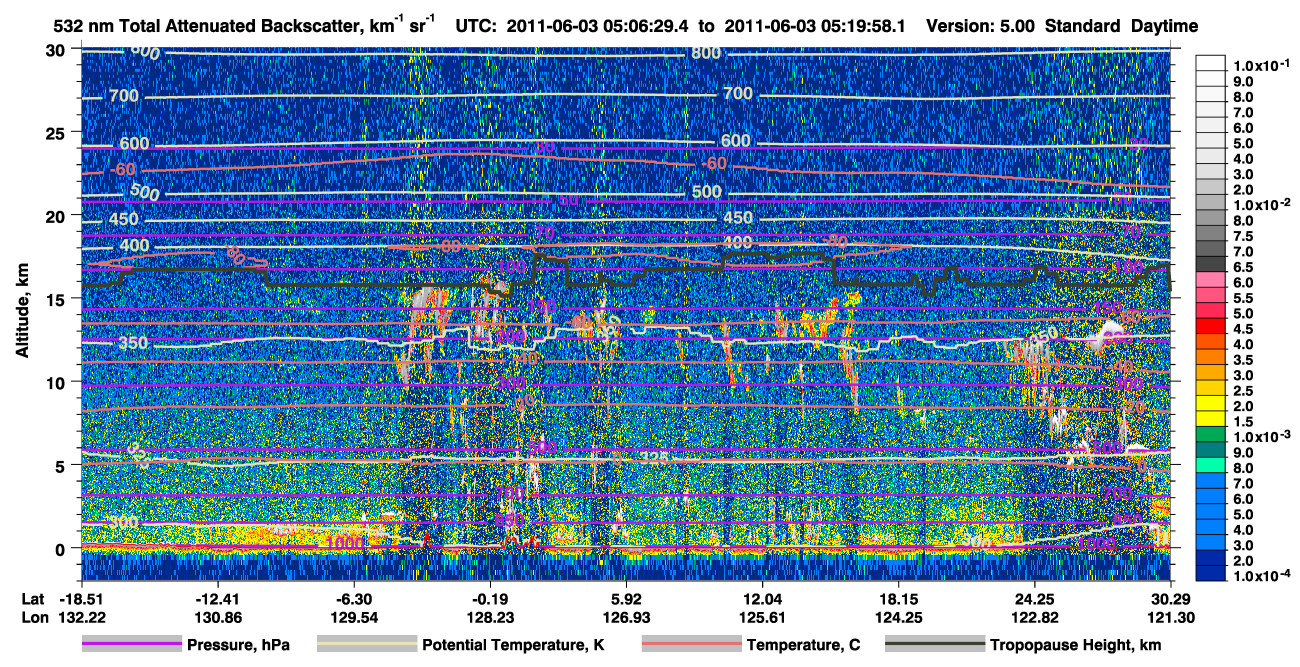Viewport: 1300px width, 667px height.
Task: Click the salmon Temperature legend line sample
Action: click(x=692, y=645)
